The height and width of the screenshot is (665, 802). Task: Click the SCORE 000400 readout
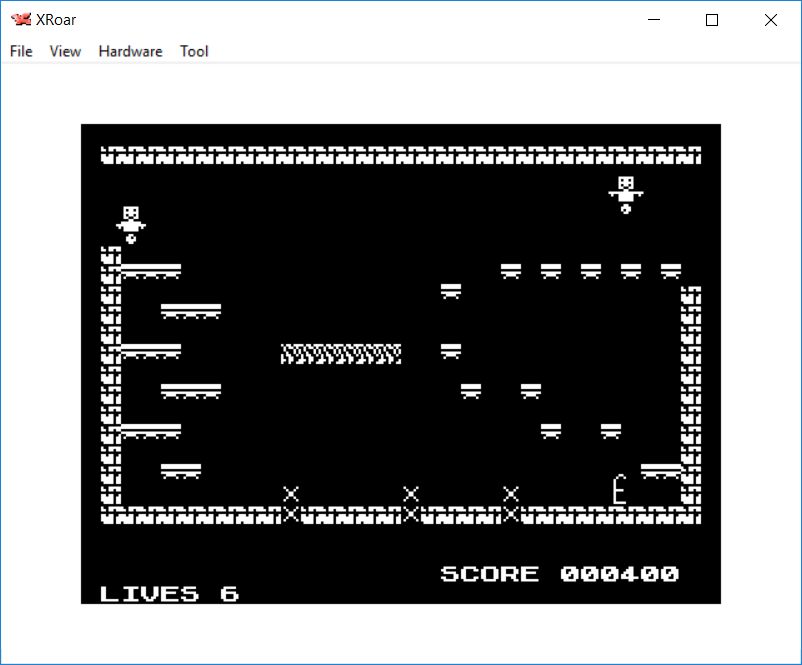[560, 574]
